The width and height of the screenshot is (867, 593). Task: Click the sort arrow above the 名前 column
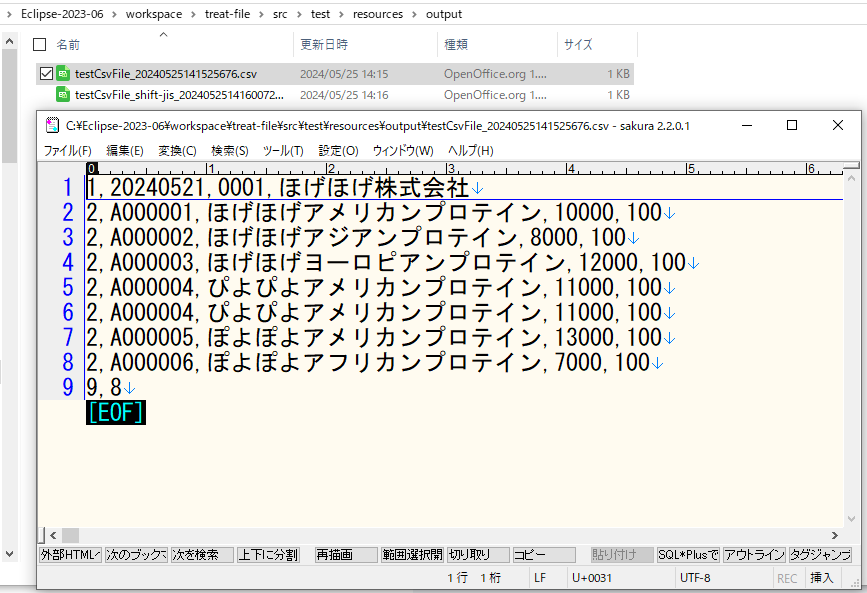pyautogui.click(x=162, y=36)
